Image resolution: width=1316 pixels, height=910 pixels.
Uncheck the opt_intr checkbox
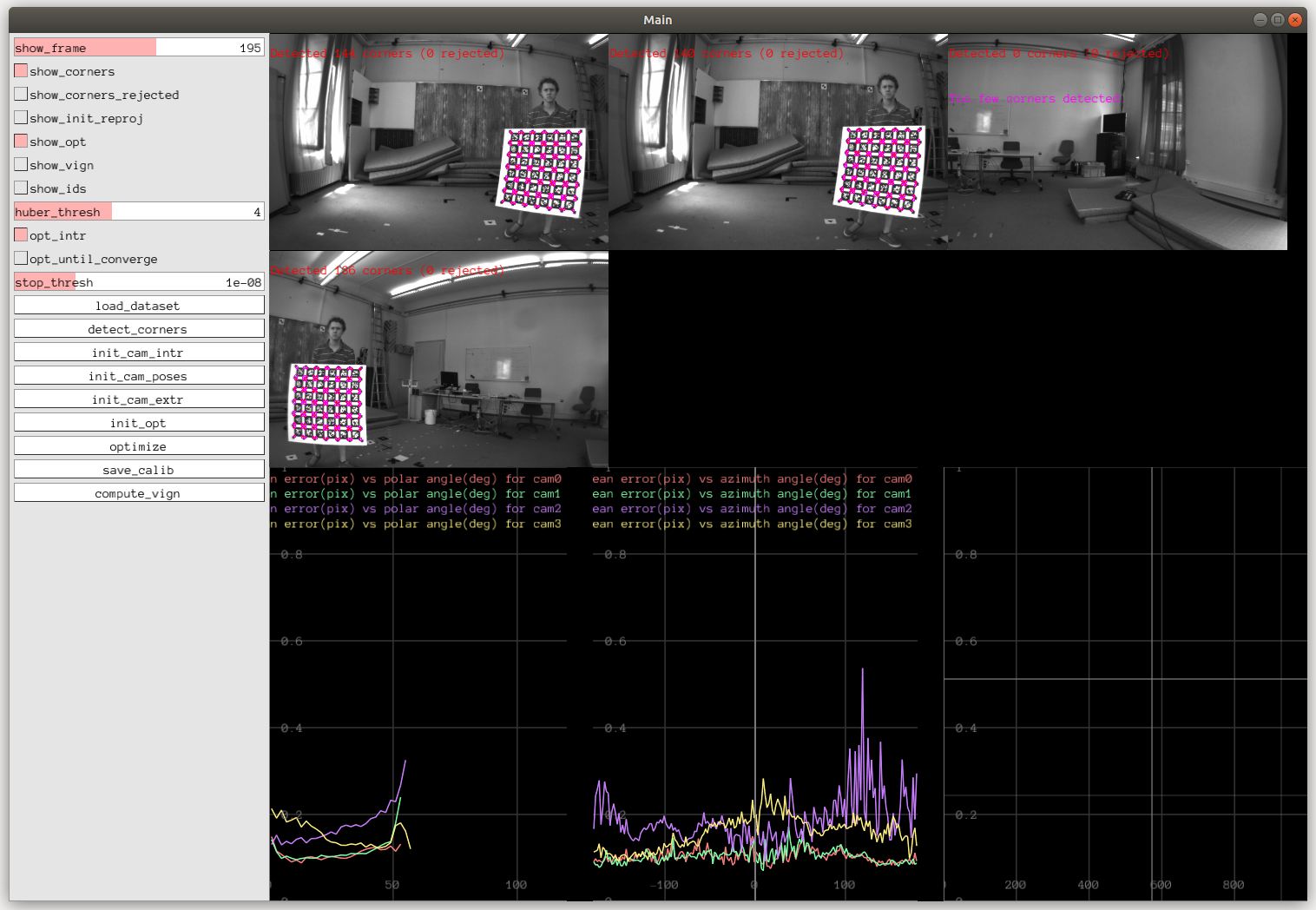click(21, 235)
